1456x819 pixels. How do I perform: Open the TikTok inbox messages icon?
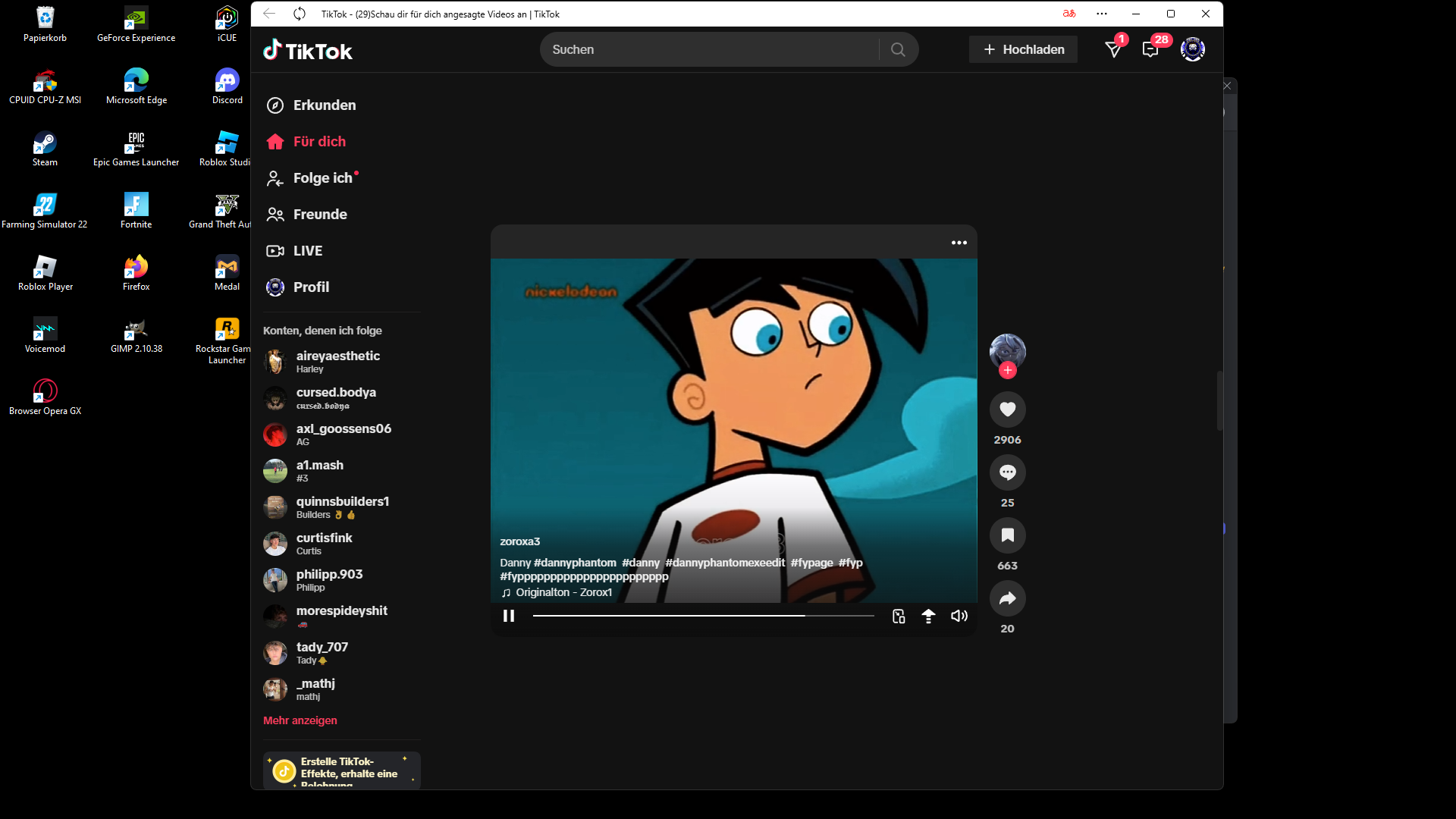[1151, 49]
